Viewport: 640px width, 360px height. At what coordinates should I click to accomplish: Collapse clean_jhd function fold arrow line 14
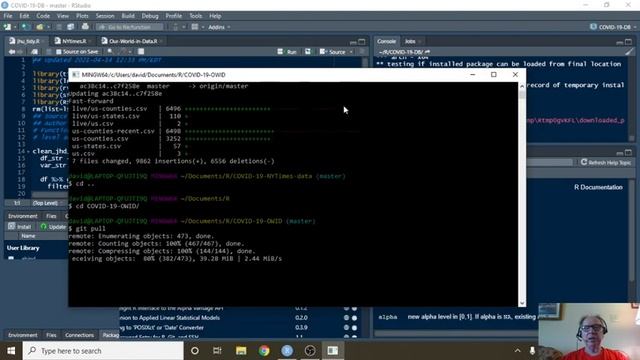pos(28,151)
